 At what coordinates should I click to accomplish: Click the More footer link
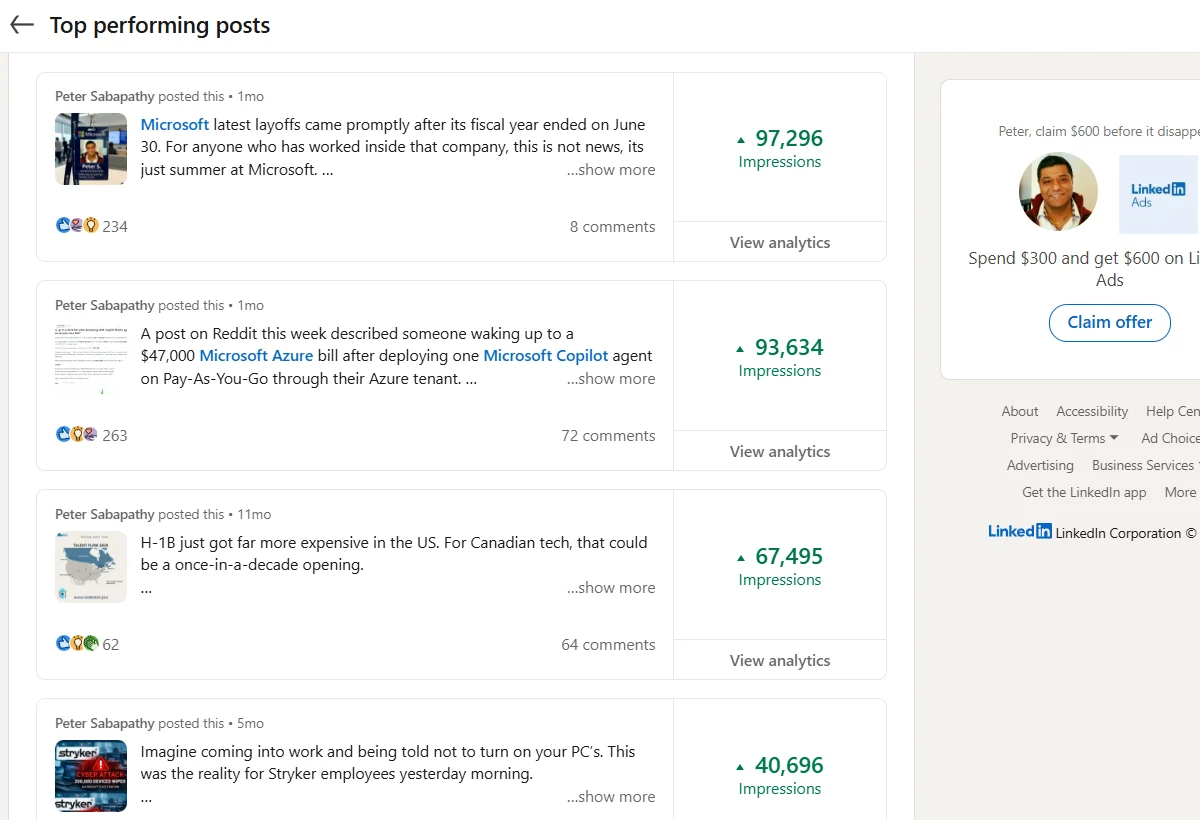point(1180,492)
